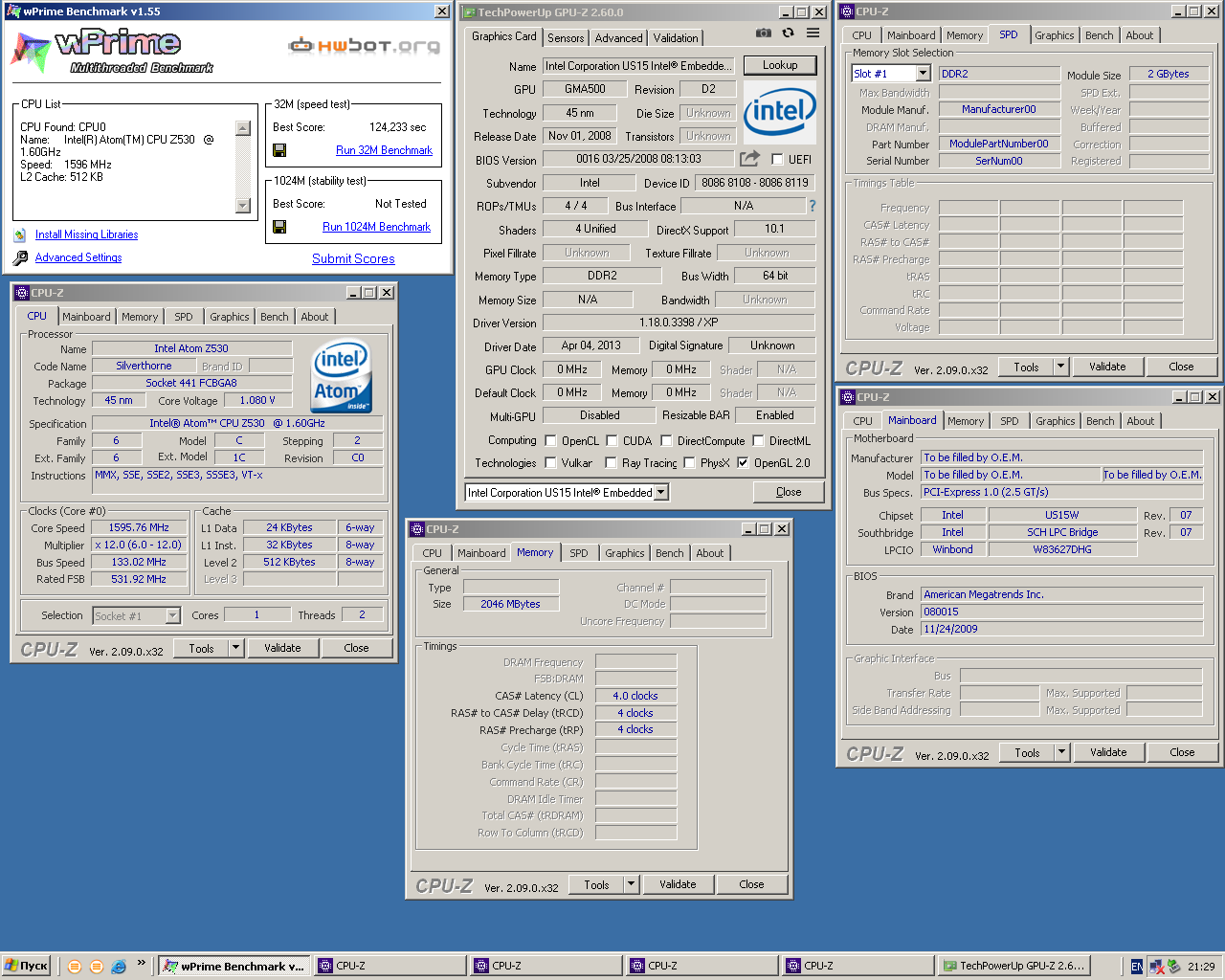1225x980 pixels.
Task: Toggle the CUDA checkbox
Action: (611, 441)
